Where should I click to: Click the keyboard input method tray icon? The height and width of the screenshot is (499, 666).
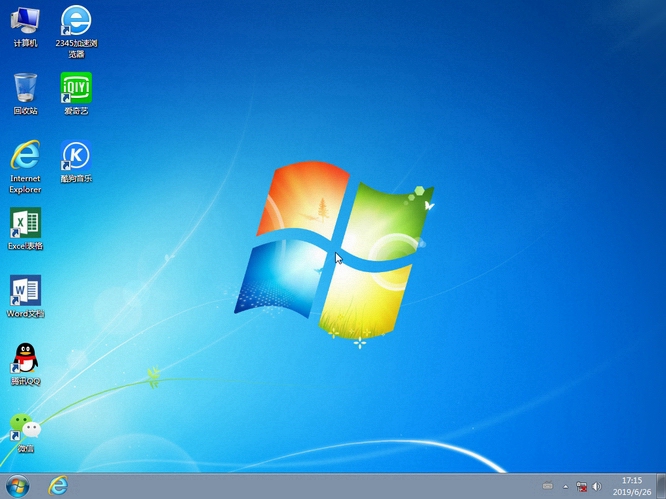[548, 486]
